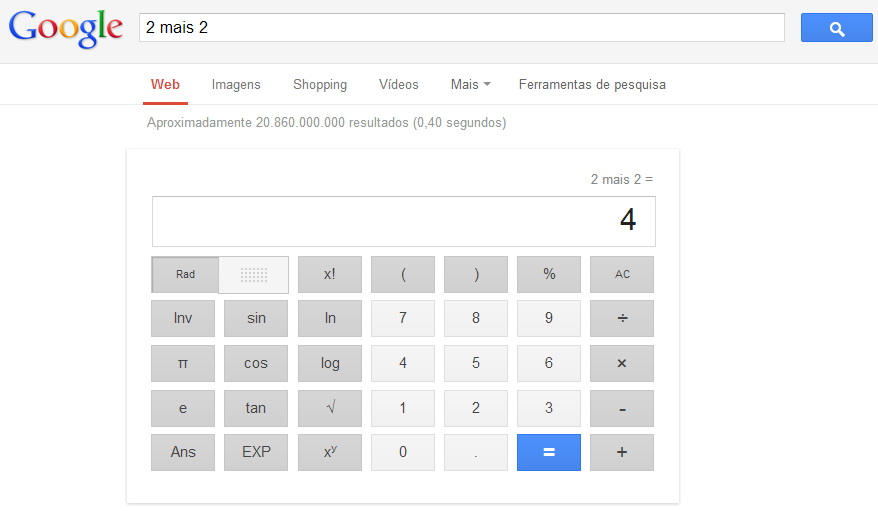
Task: Click the factorial x! key
Action: coord(330,274)
